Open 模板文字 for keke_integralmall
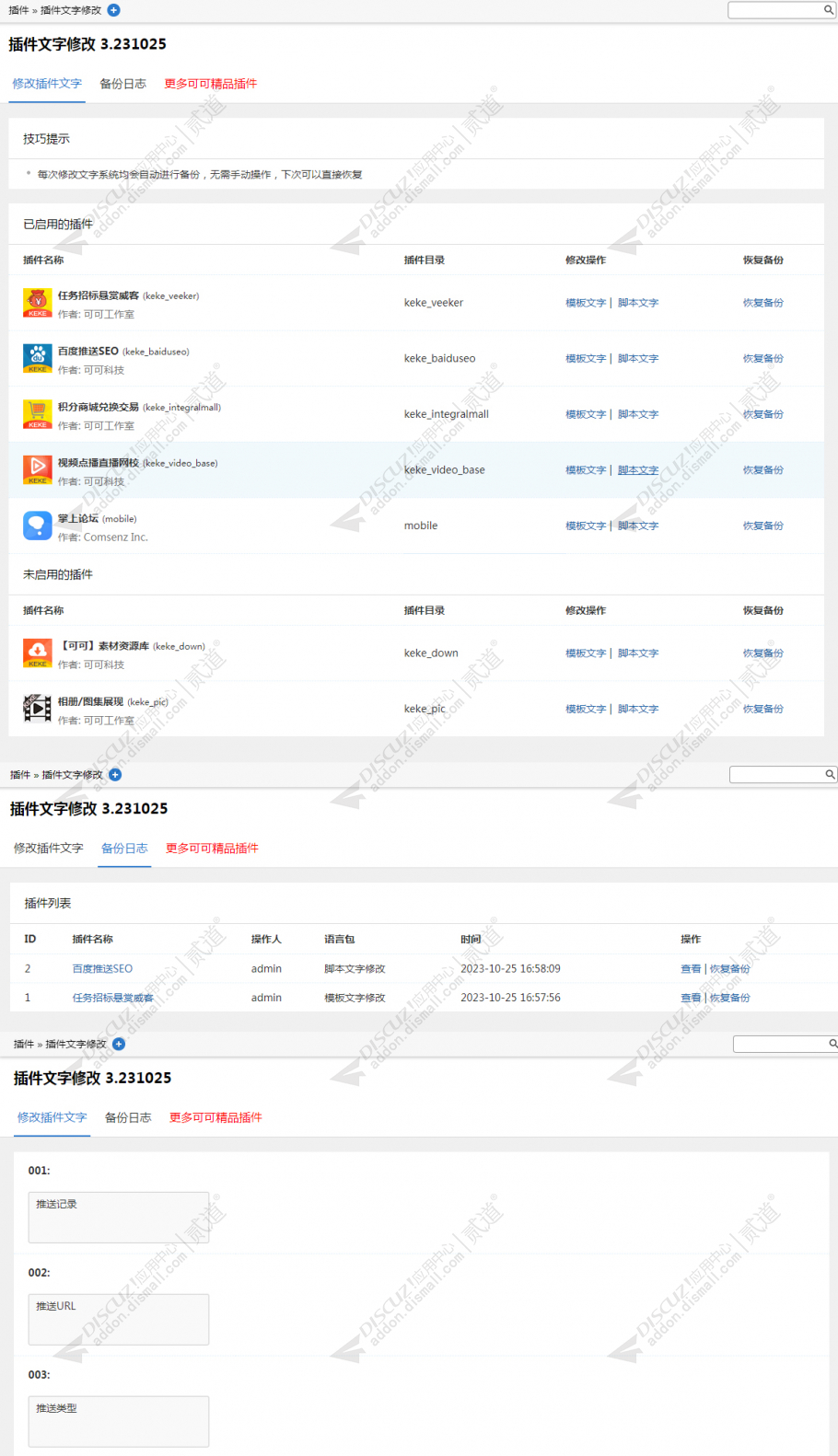 point(586,414)
